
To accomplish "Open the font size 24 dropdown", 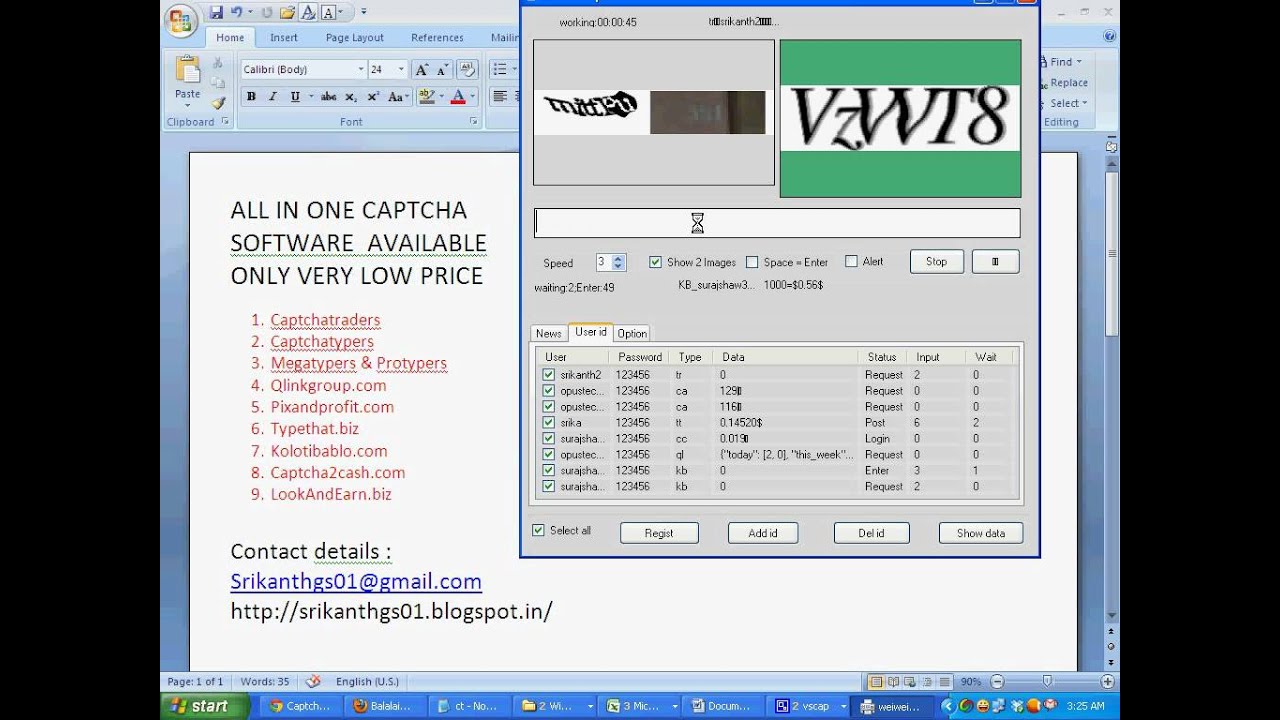I will point(401,69).
